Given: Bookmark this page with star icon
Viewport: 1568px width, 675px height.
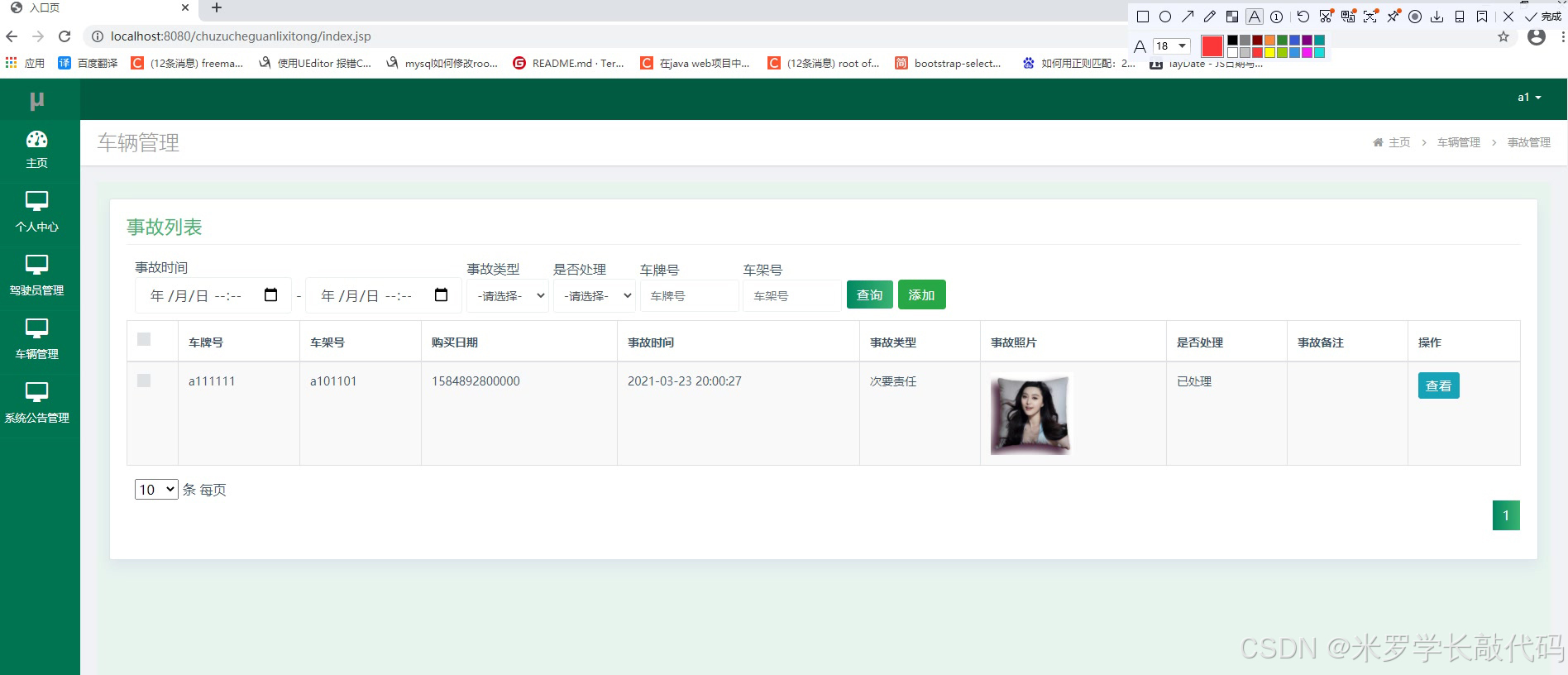Looking at the screenshot, I should pyautogui.click(x=1503, y=37).
